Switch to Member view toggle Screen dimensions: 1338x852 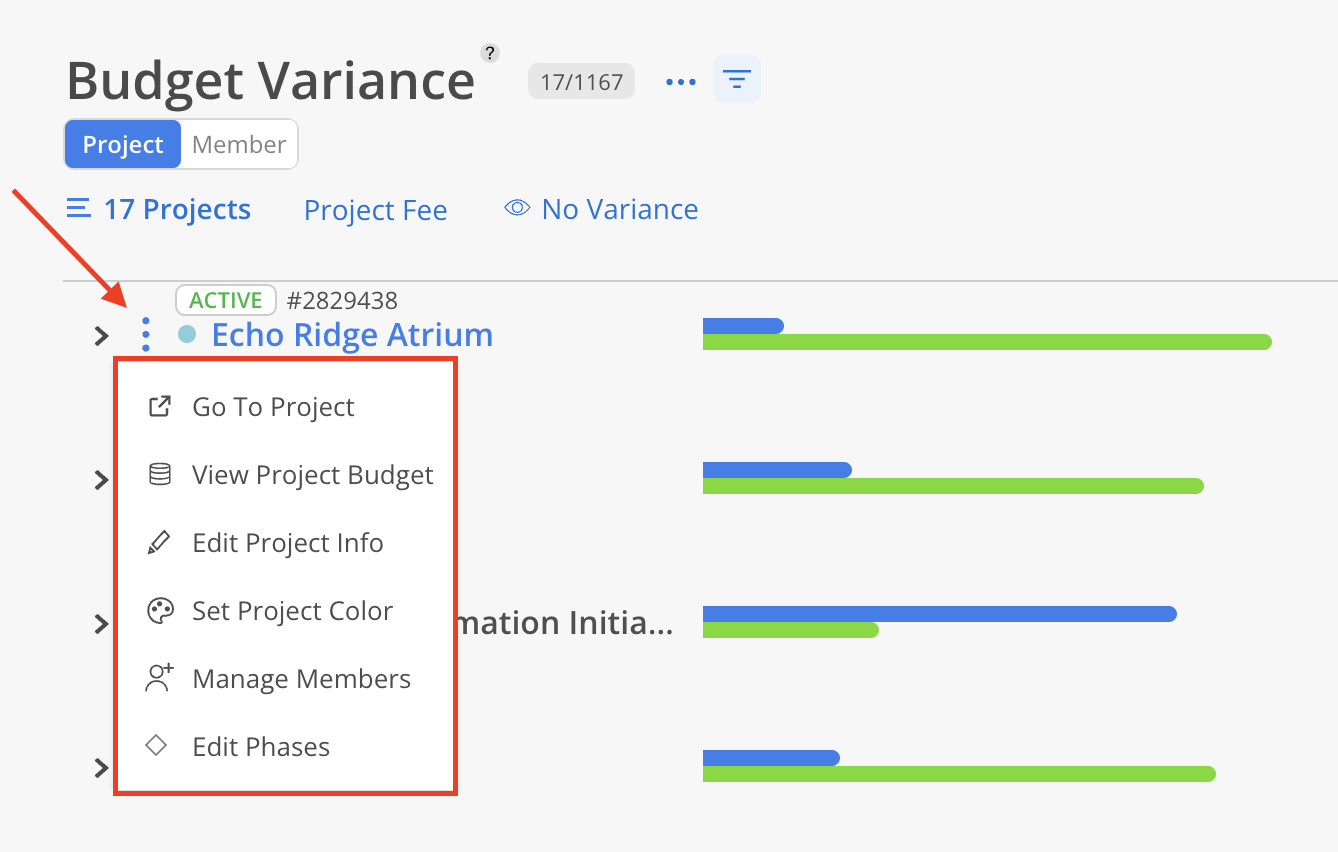point(239,145)
